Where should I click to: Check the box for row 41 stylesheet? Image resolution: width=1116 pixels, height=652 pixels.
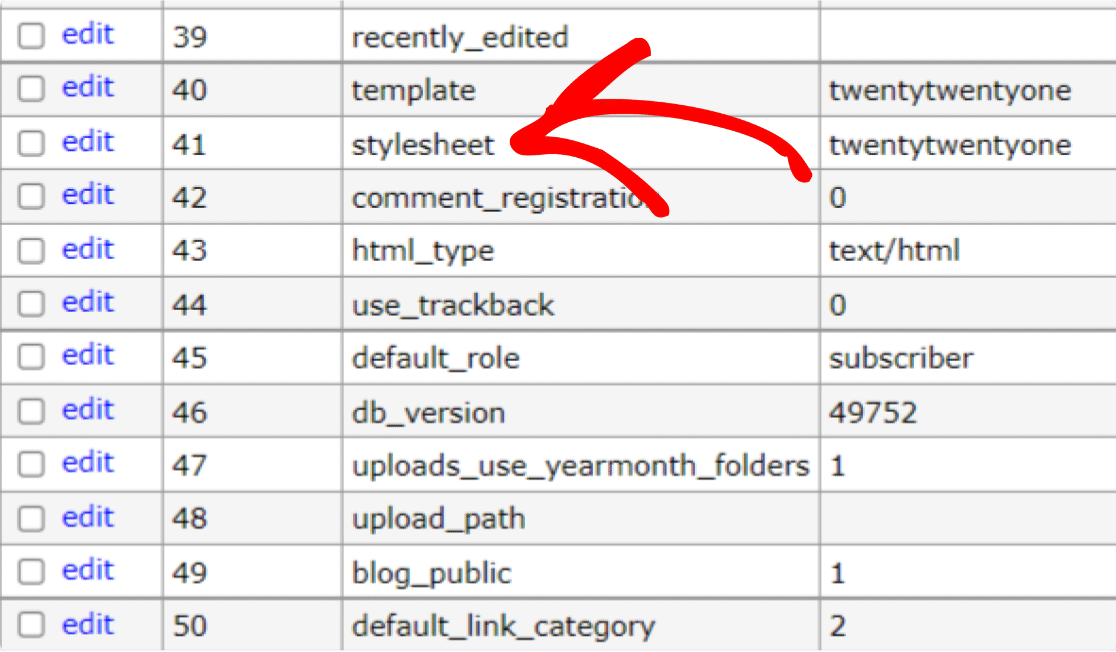[x=31, y=143]
